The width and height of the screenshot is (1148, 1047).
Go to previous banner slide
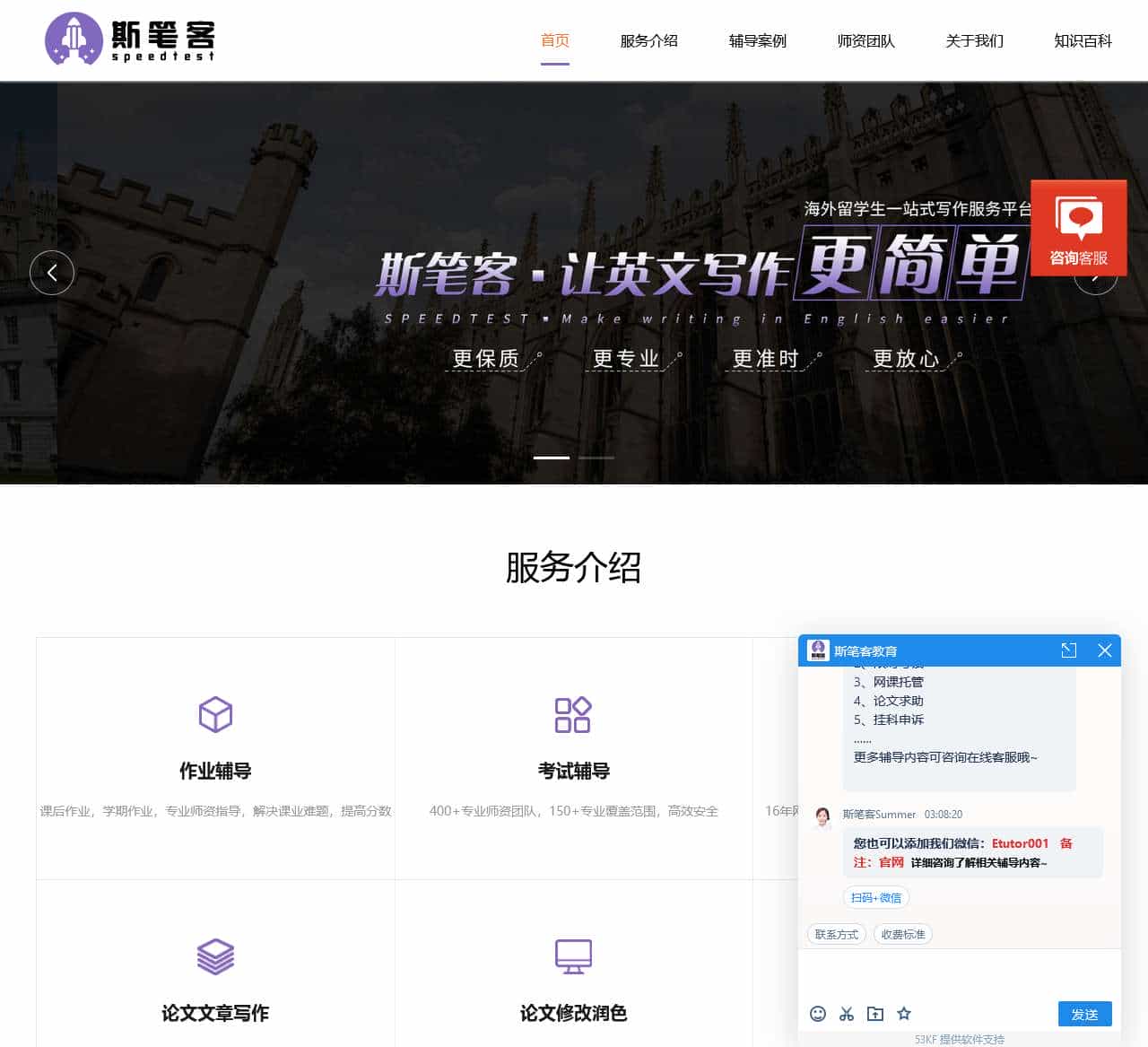pyautogui.click(x=52, y=273)
